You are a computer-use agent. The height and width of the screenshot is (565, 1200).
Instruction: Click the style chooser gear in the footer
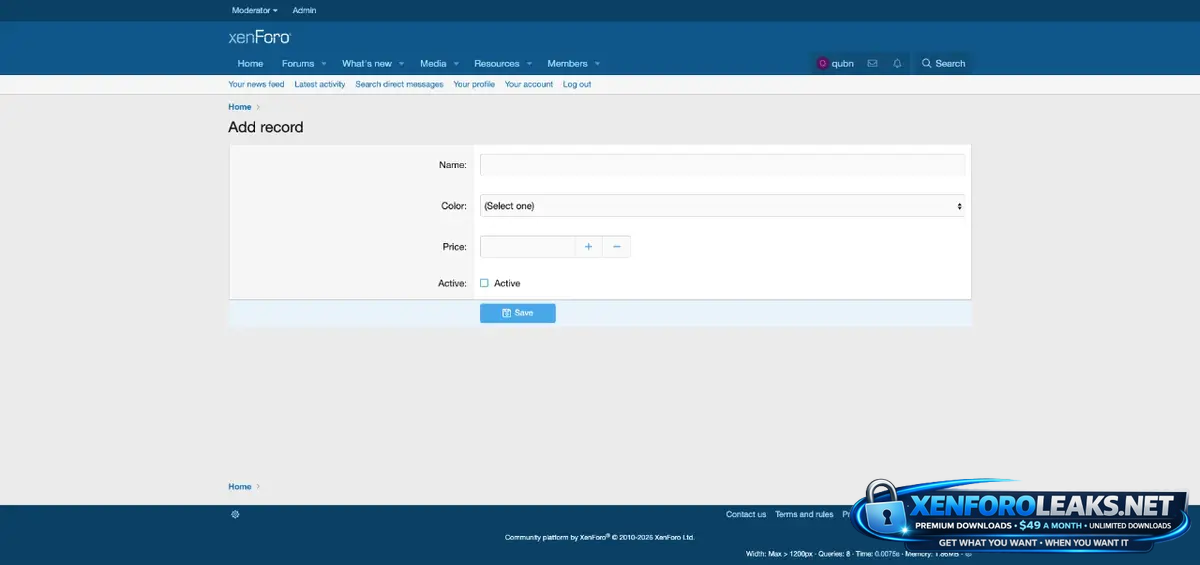[x=235, y=514]
